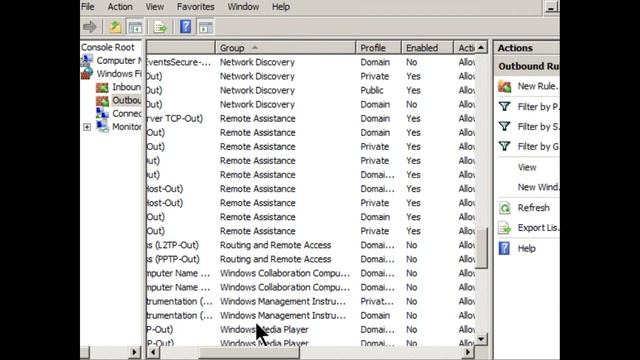640x360 pixels.
Task: Click the rule list scroll up arrow
Action: pos(481,48)
